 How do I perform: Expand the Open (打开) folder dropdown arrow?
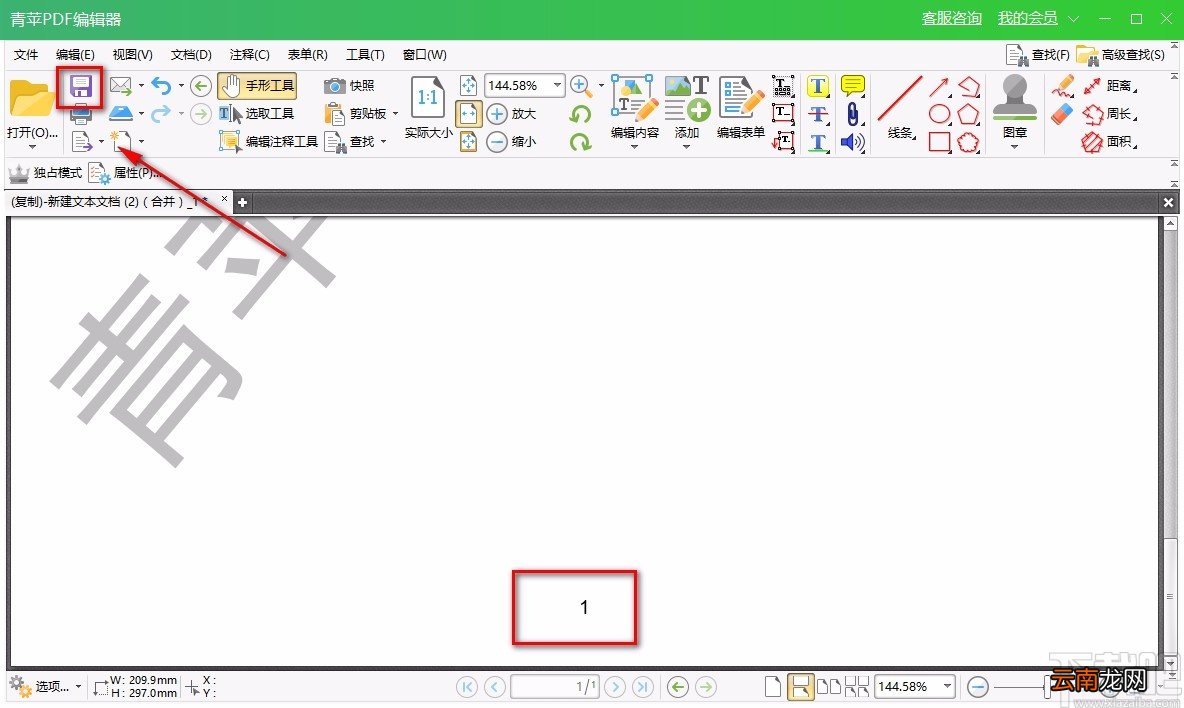click(32, 146)
